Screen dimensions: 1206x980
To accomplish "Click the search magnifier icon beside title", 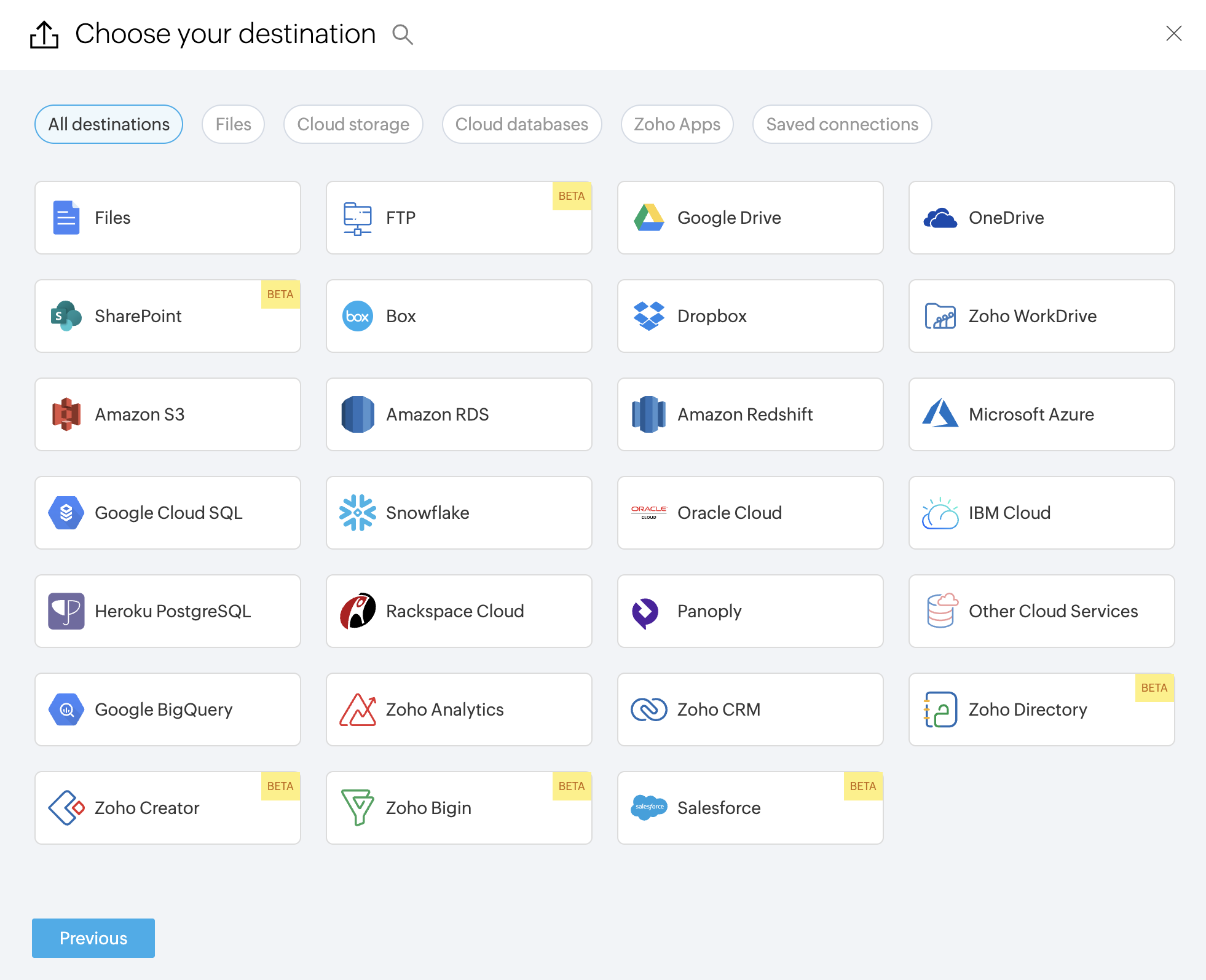I will pyautogui.click(x=403, y=34).
